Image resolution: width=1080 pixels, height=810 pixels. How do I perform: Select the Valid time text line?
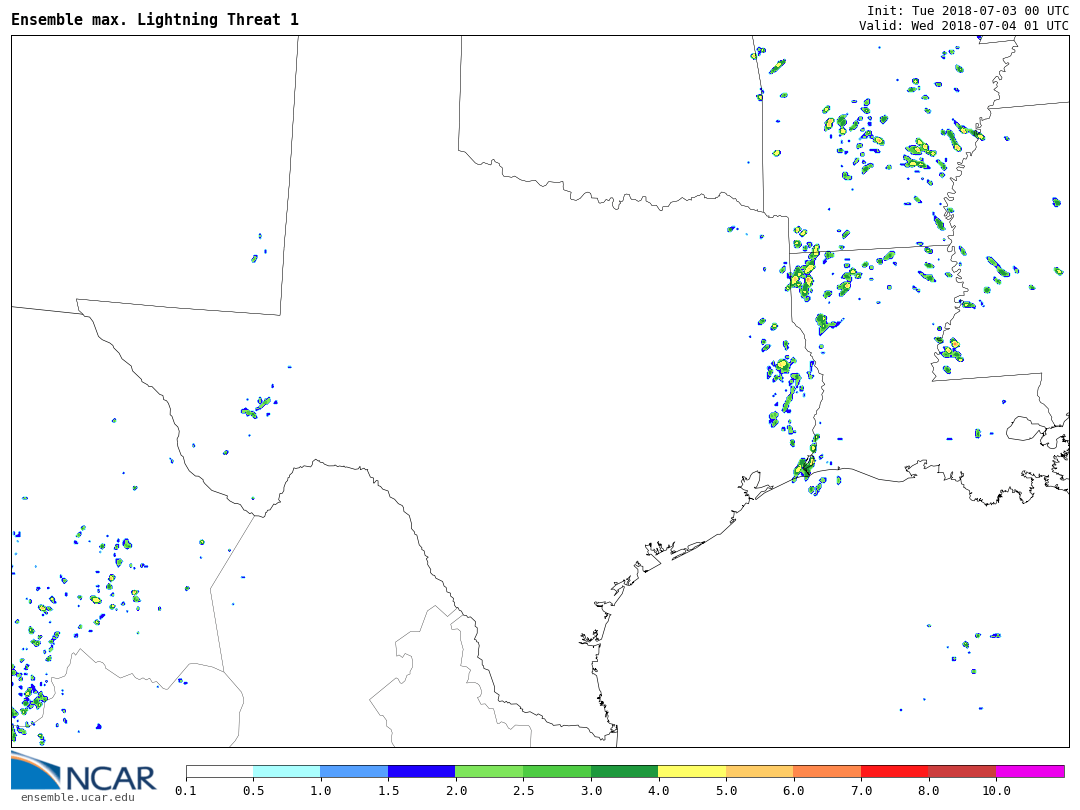pos(963,25)
